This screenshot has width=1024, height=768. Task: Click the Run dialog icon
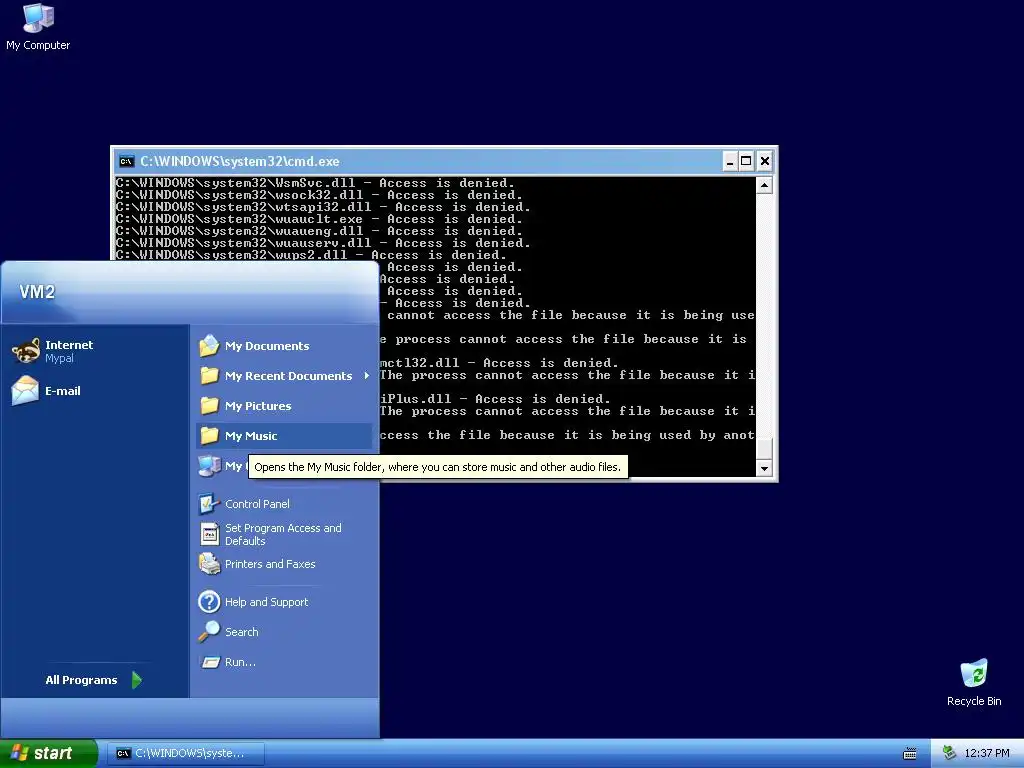pyautogui.click(x=209, y=662)
